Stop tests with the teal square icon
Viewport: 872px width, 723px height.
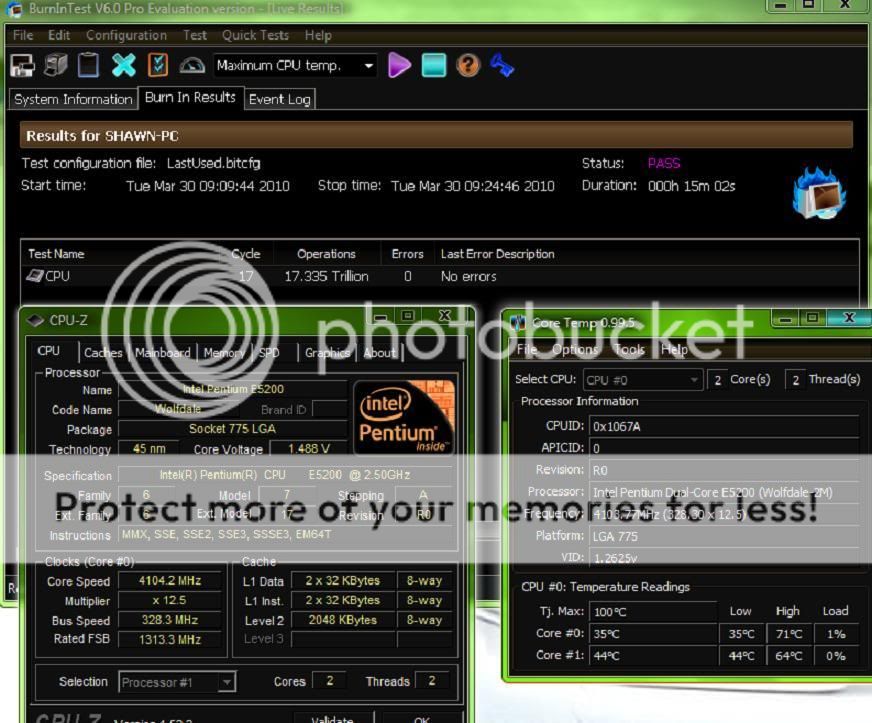(434, 66)
